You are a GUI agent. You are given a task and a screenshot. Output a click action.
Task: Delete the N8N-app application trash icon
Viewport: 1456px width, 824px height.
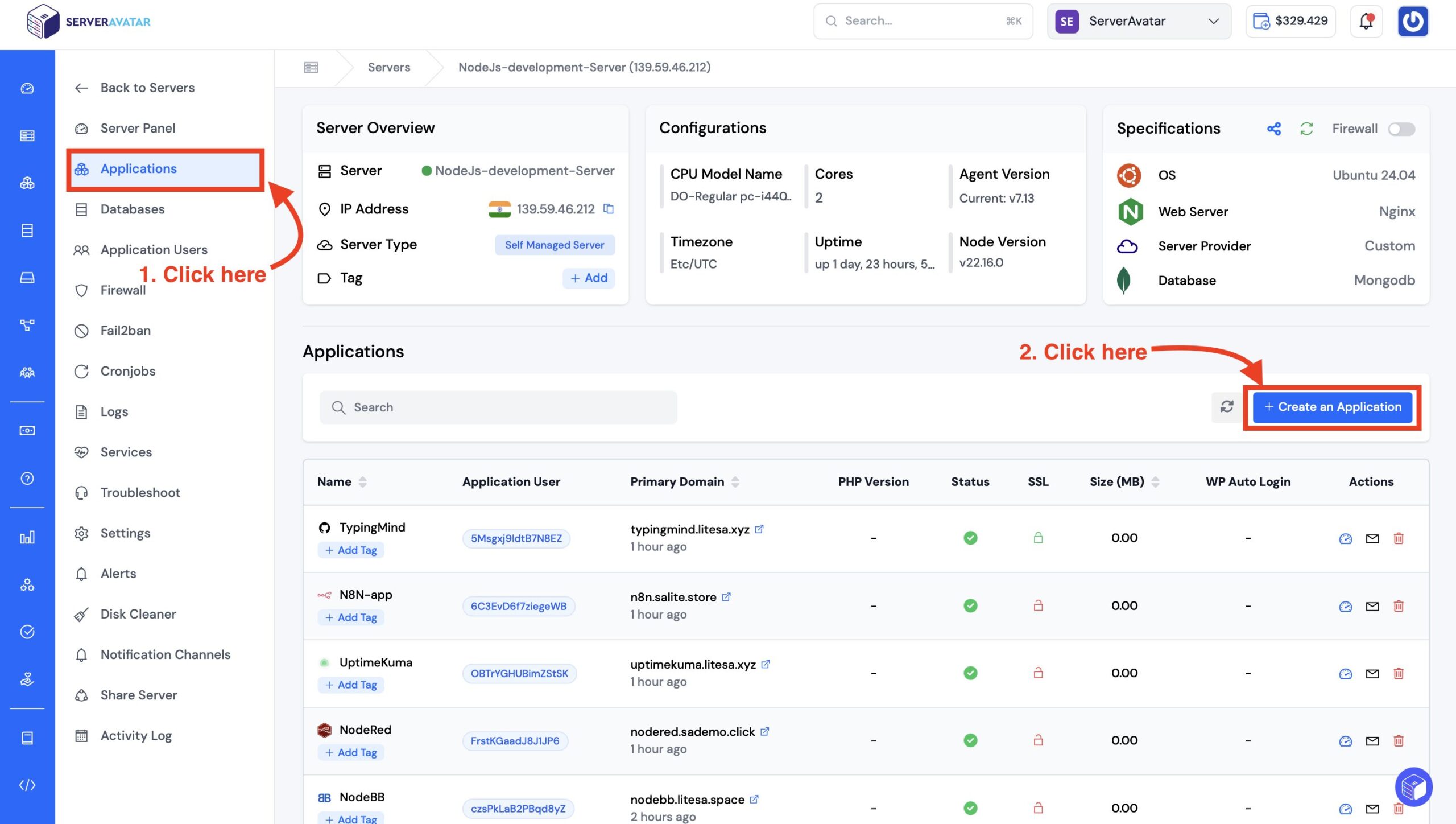click(1399, 606)
